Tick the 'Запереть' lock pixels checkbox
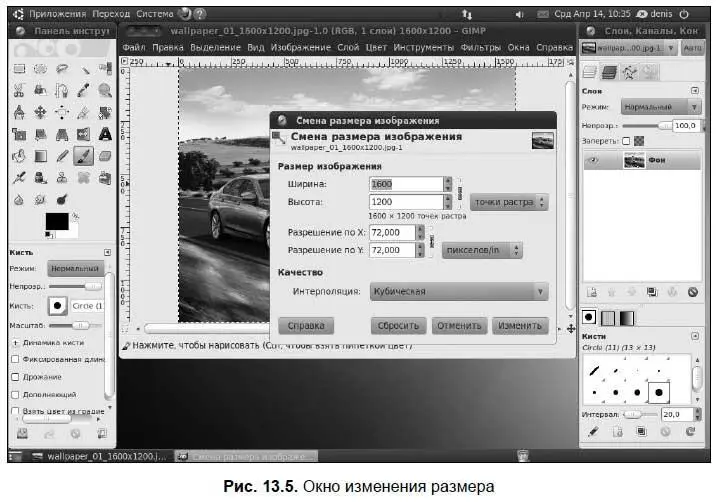The height and width of the screenshot is (502, 716). pyautogui.click(x=626, y=141)
